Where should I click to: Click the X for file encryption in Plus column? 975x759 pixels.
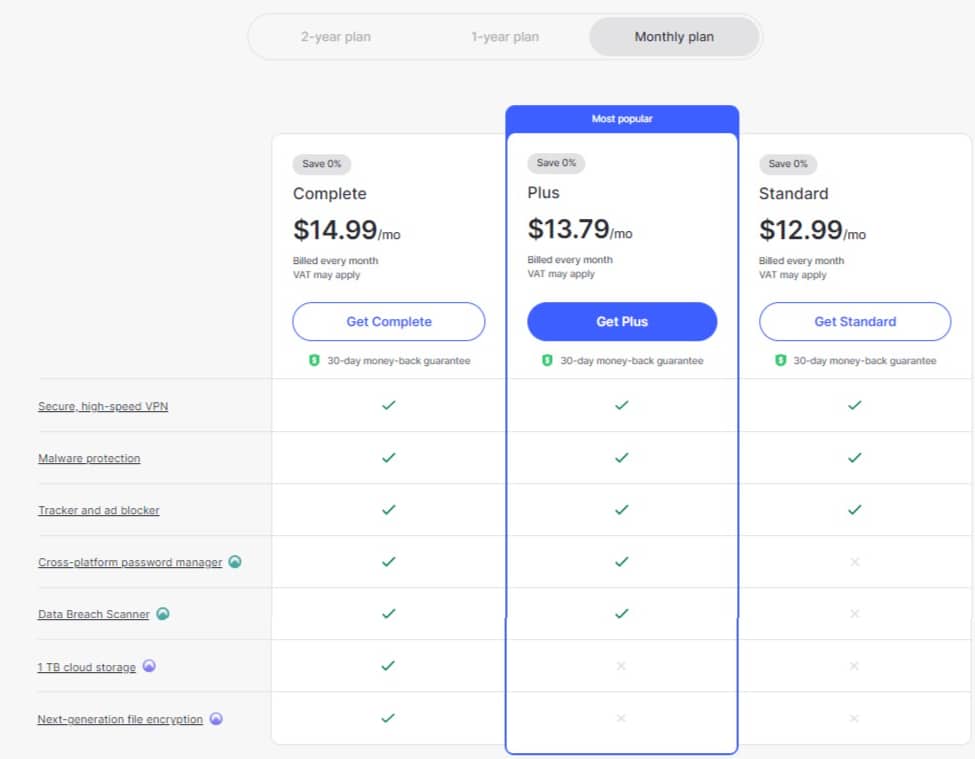click(622, 718)
